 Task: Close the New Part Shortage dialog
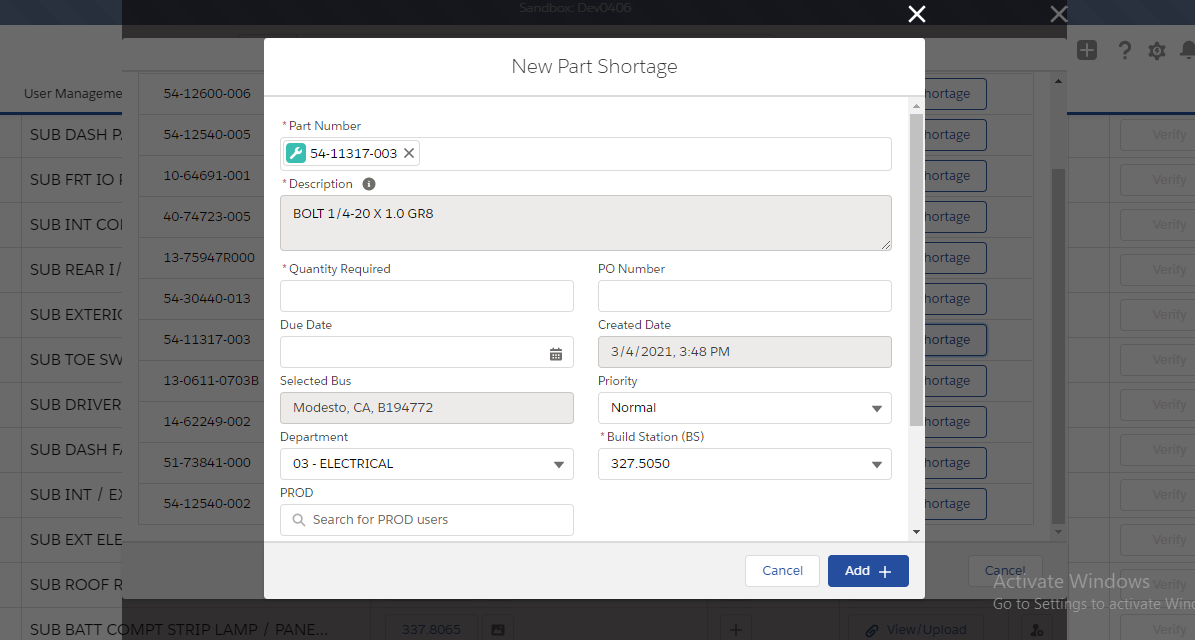coord(916,14)
